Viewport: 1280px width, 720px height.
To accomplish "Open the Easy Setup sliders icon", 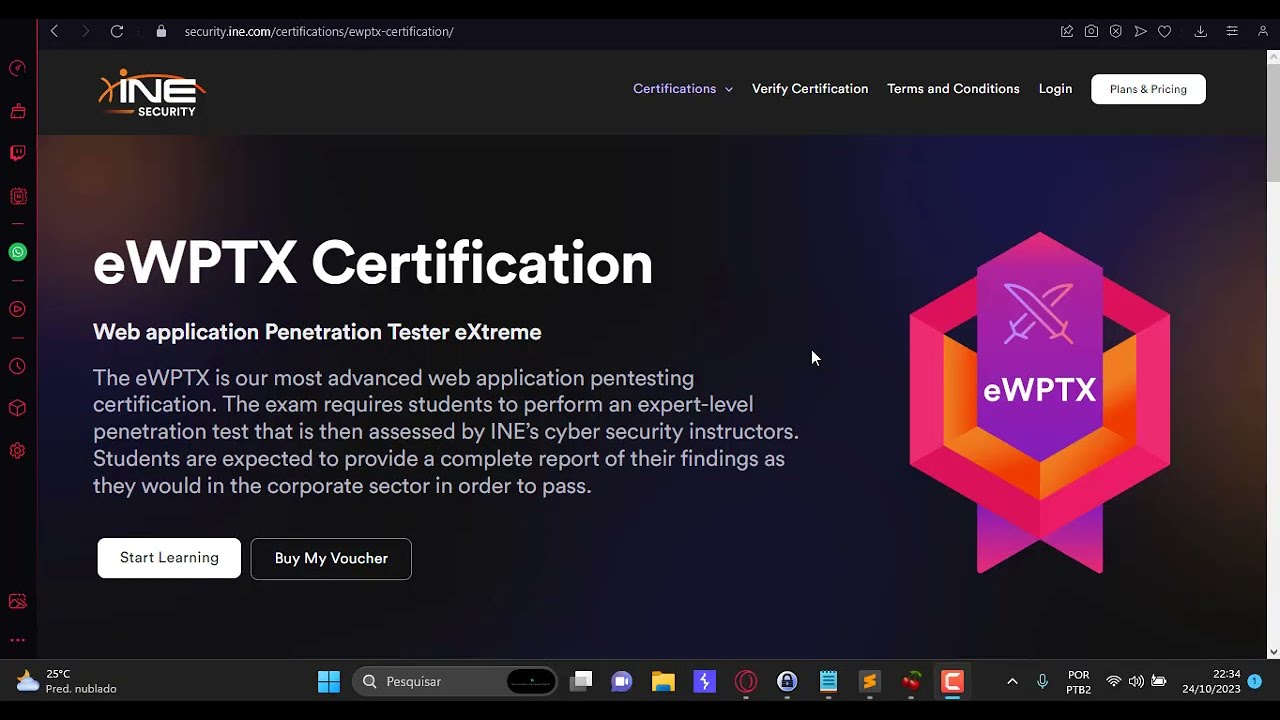I will [x=1232, y=31].
